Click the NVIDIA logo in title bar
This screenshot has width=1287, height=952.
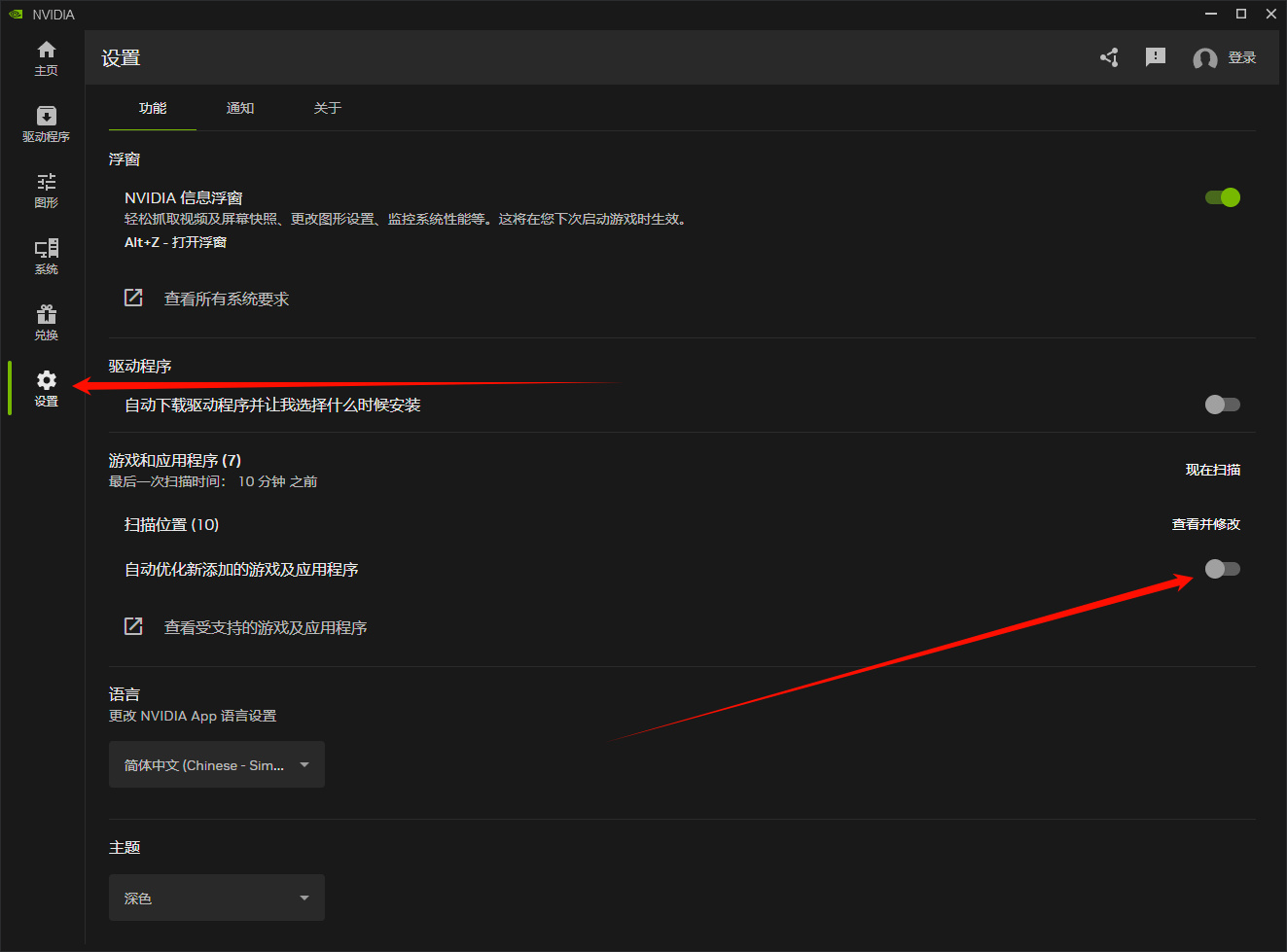tap(16, 14)
